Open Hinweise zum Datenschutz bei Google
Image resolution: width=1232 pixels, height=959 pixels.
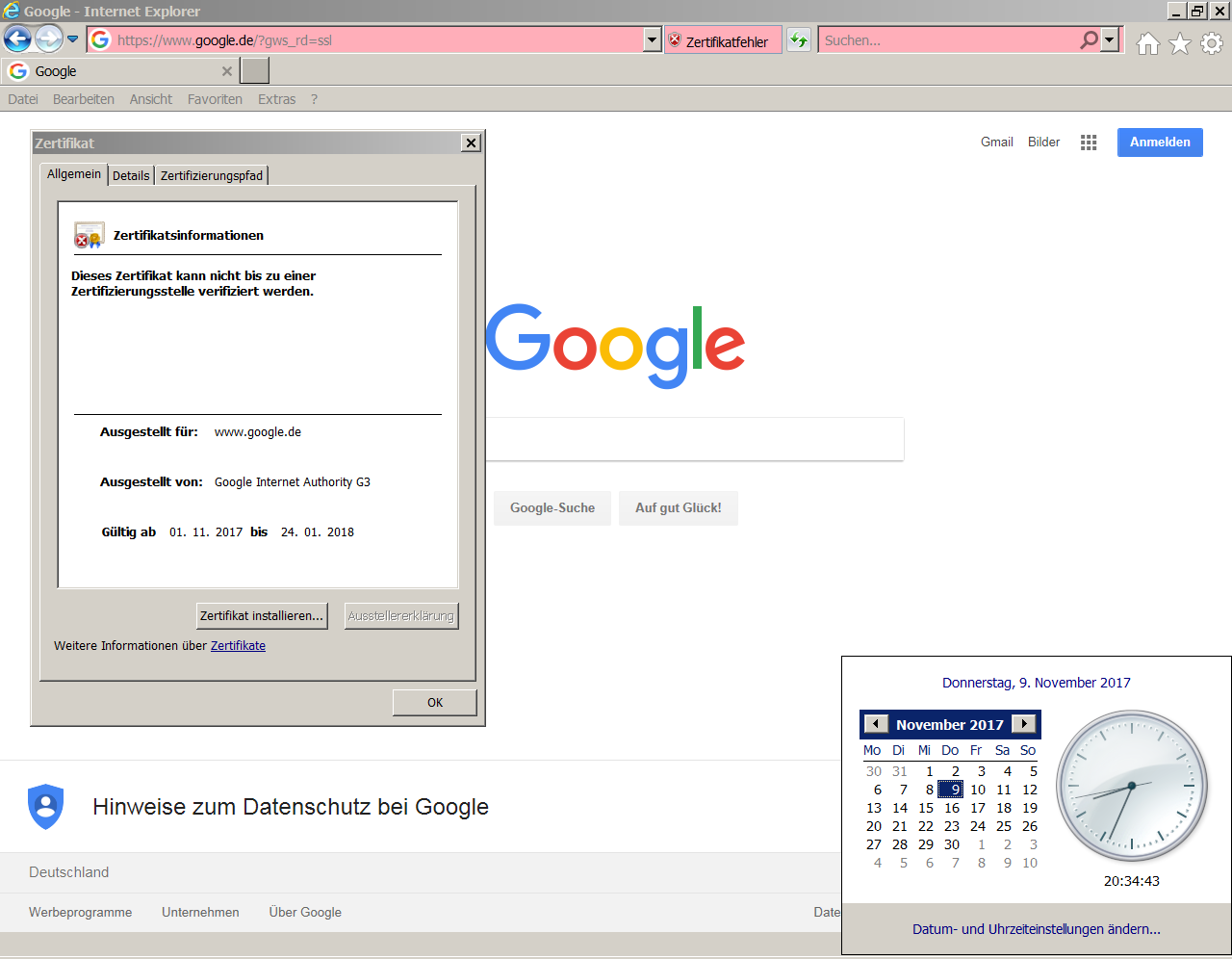(291, 807)
